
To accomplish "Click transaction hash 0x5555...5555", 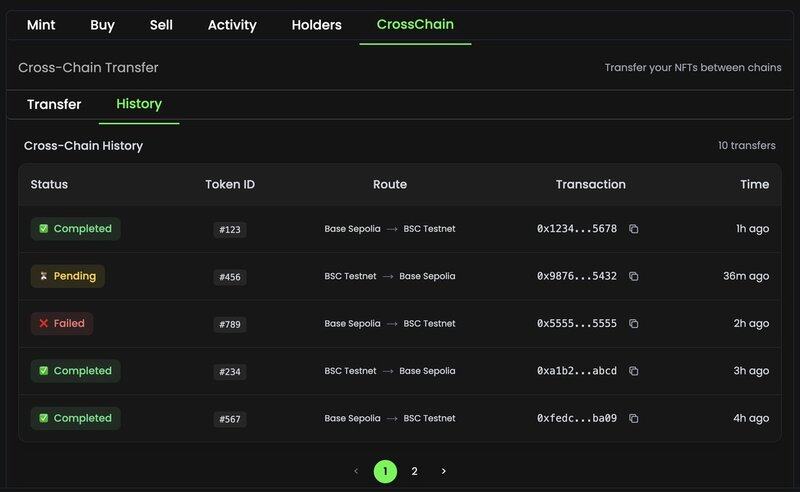I will [x=577, y=324].
